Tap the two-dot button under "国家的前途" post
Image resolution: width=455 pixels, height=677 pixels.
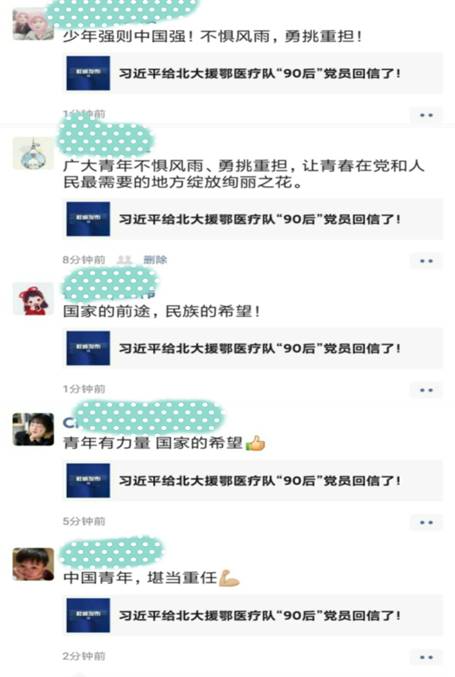click(426, 390)
